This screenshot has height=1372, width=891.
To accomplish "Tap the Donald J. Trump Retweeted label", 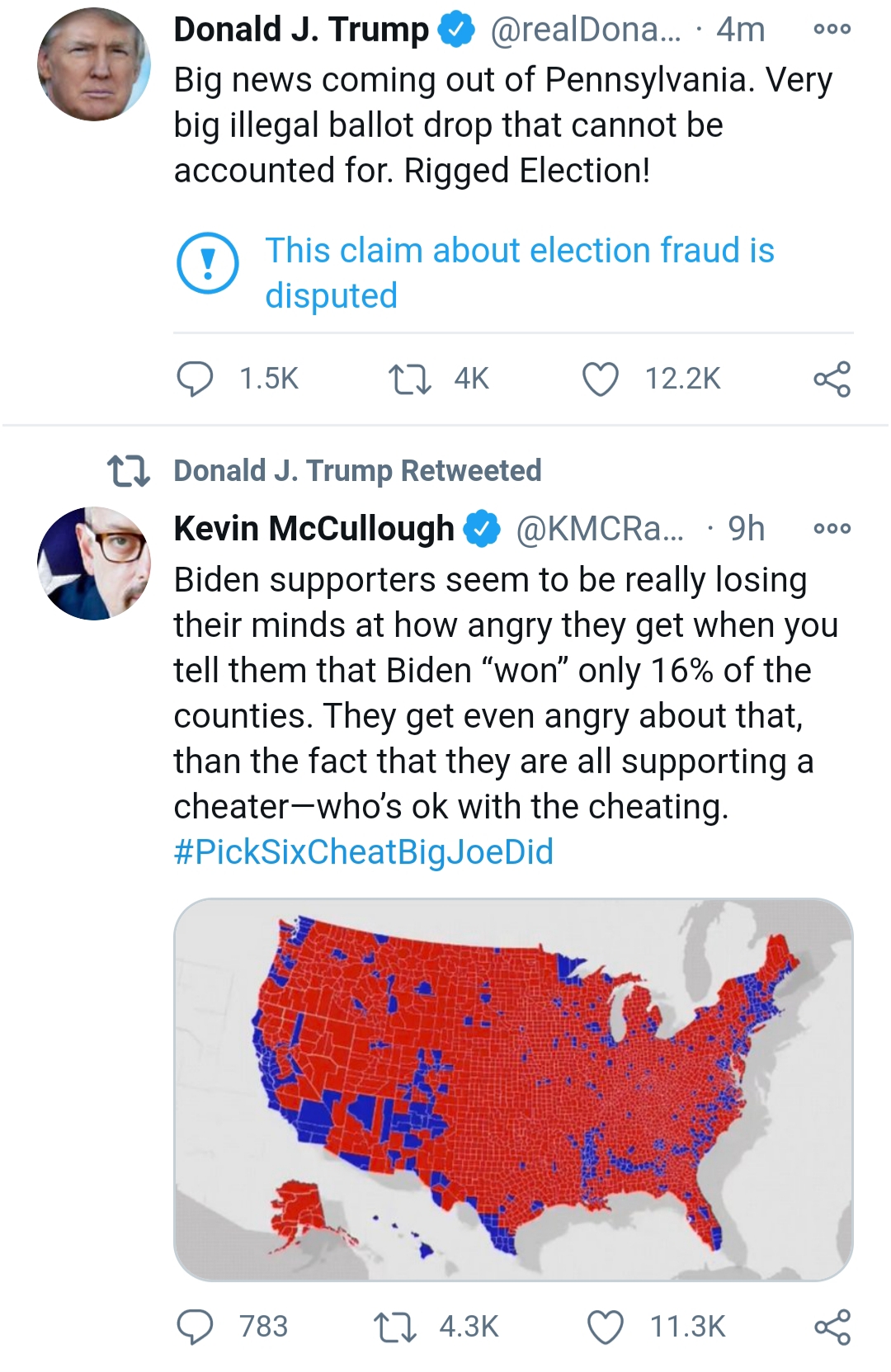I will point(357,471).
